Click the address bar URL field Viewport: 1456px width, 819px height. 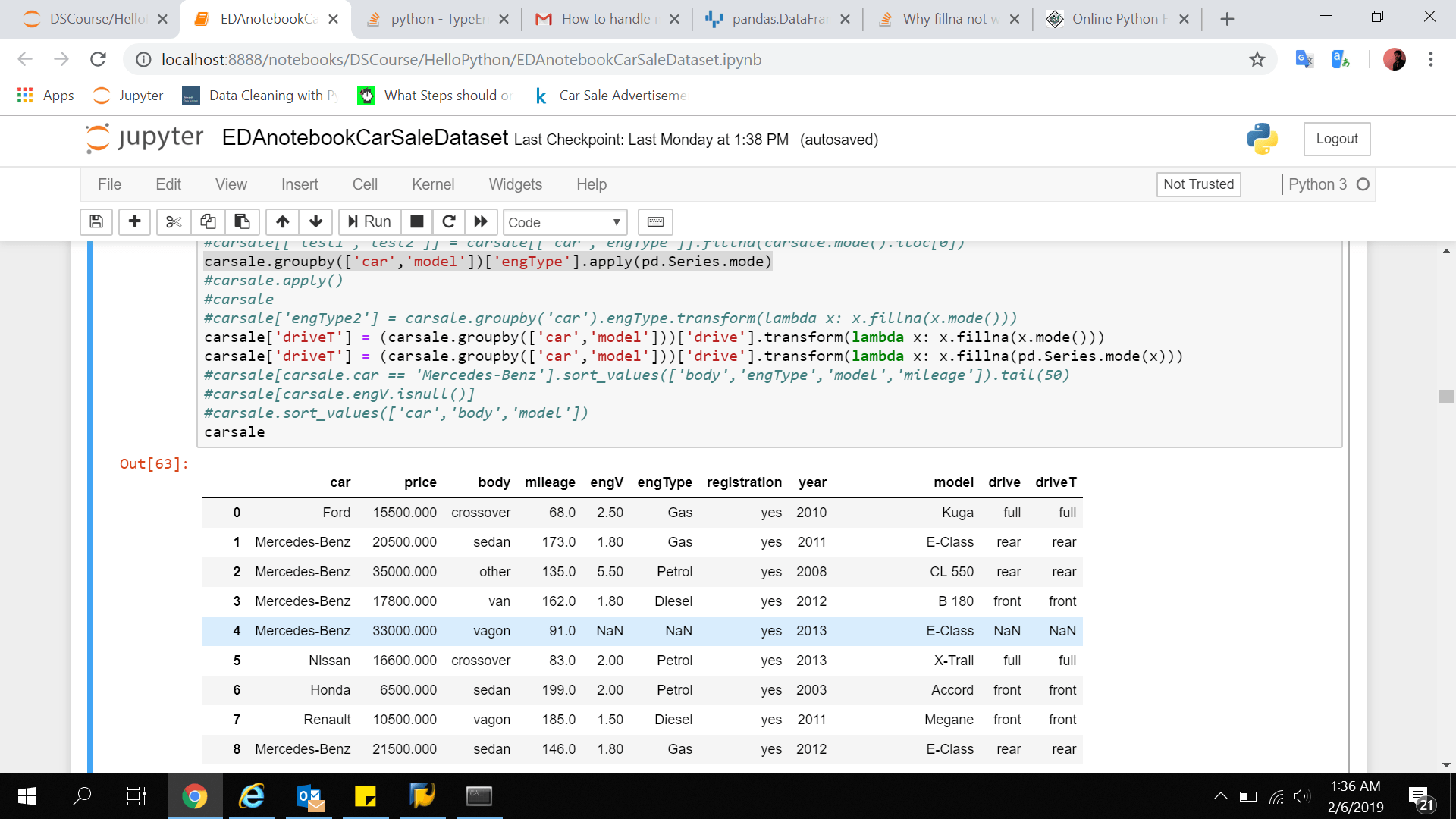click(x=461, y=59)
